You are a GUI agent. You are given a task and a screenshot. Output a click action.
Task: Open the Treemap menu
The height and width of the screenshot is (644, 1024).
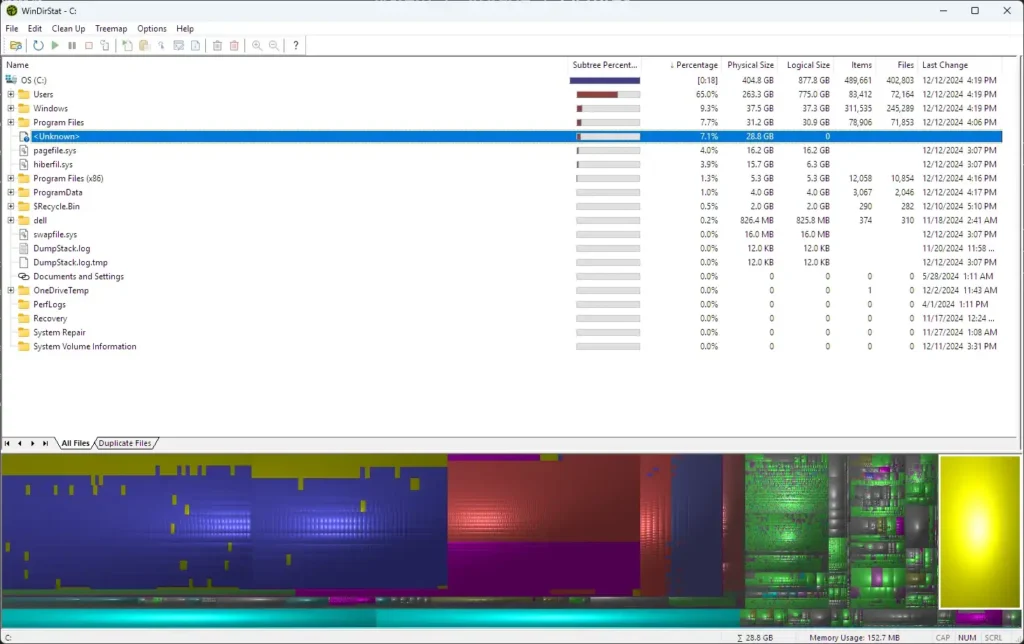(x=110, y=28)
